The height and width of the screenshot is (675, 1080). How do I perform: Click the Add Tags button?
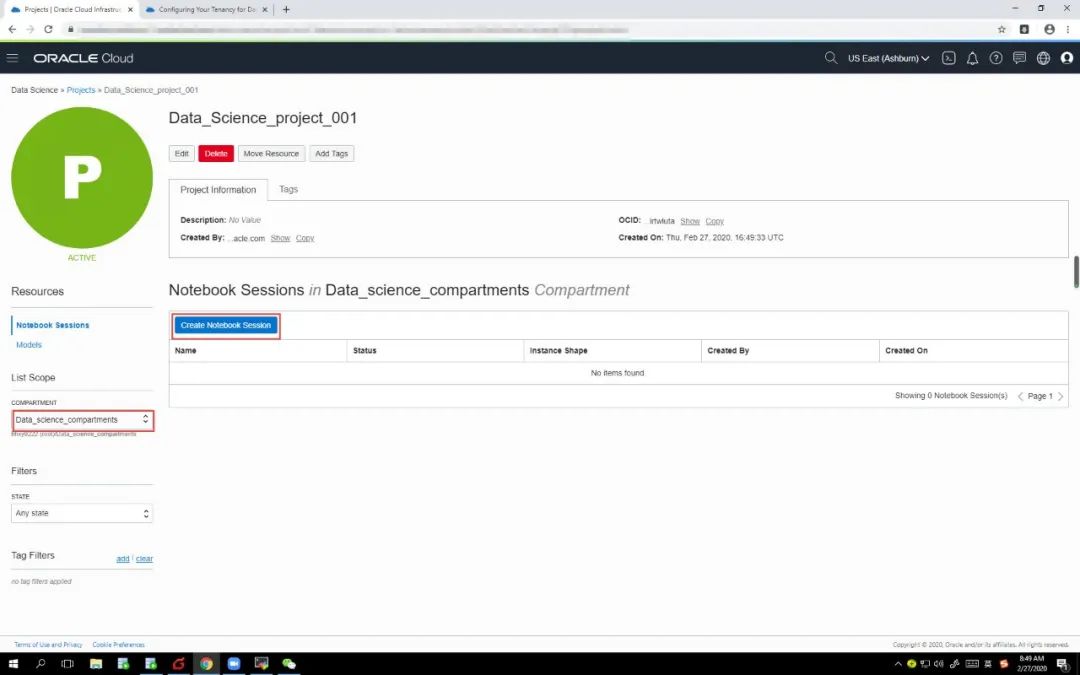[x=331, y=154]
